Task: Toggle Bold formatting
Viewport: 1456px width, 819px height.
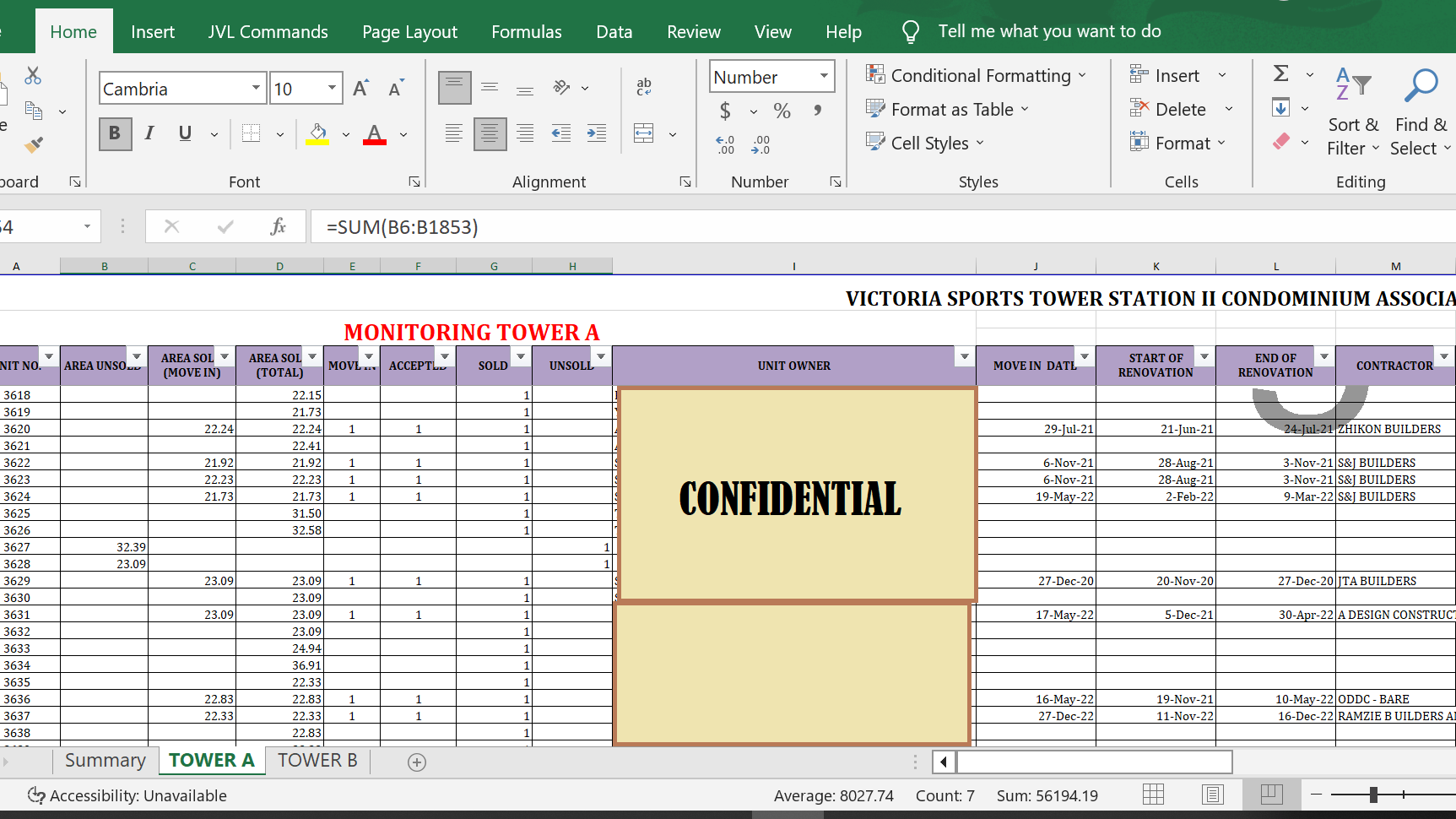Action: tap(115, 133)
